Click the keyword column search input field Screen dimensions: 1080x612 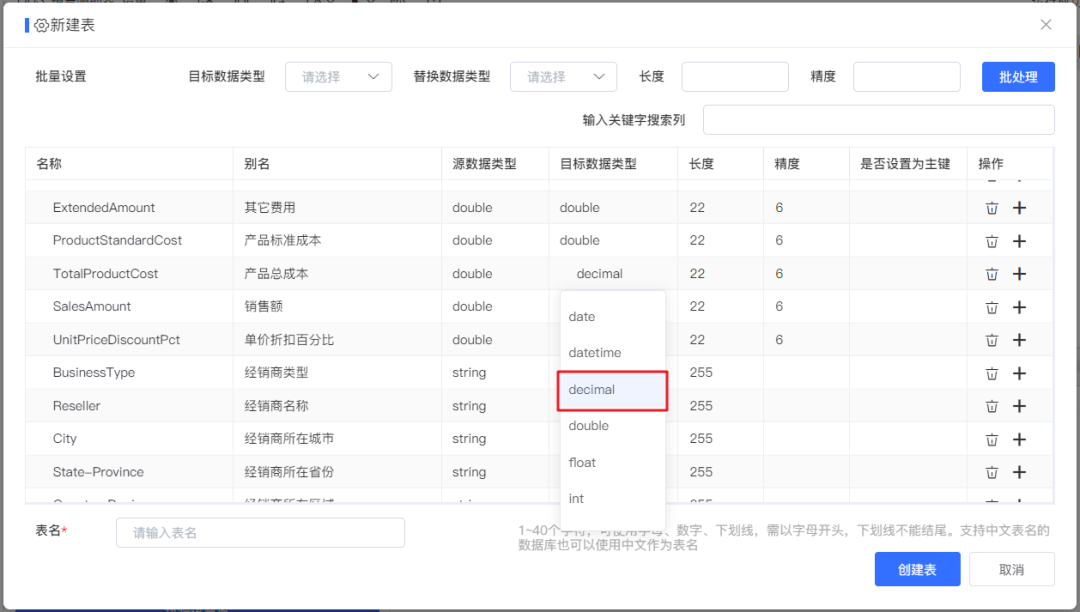coord(878,119)
